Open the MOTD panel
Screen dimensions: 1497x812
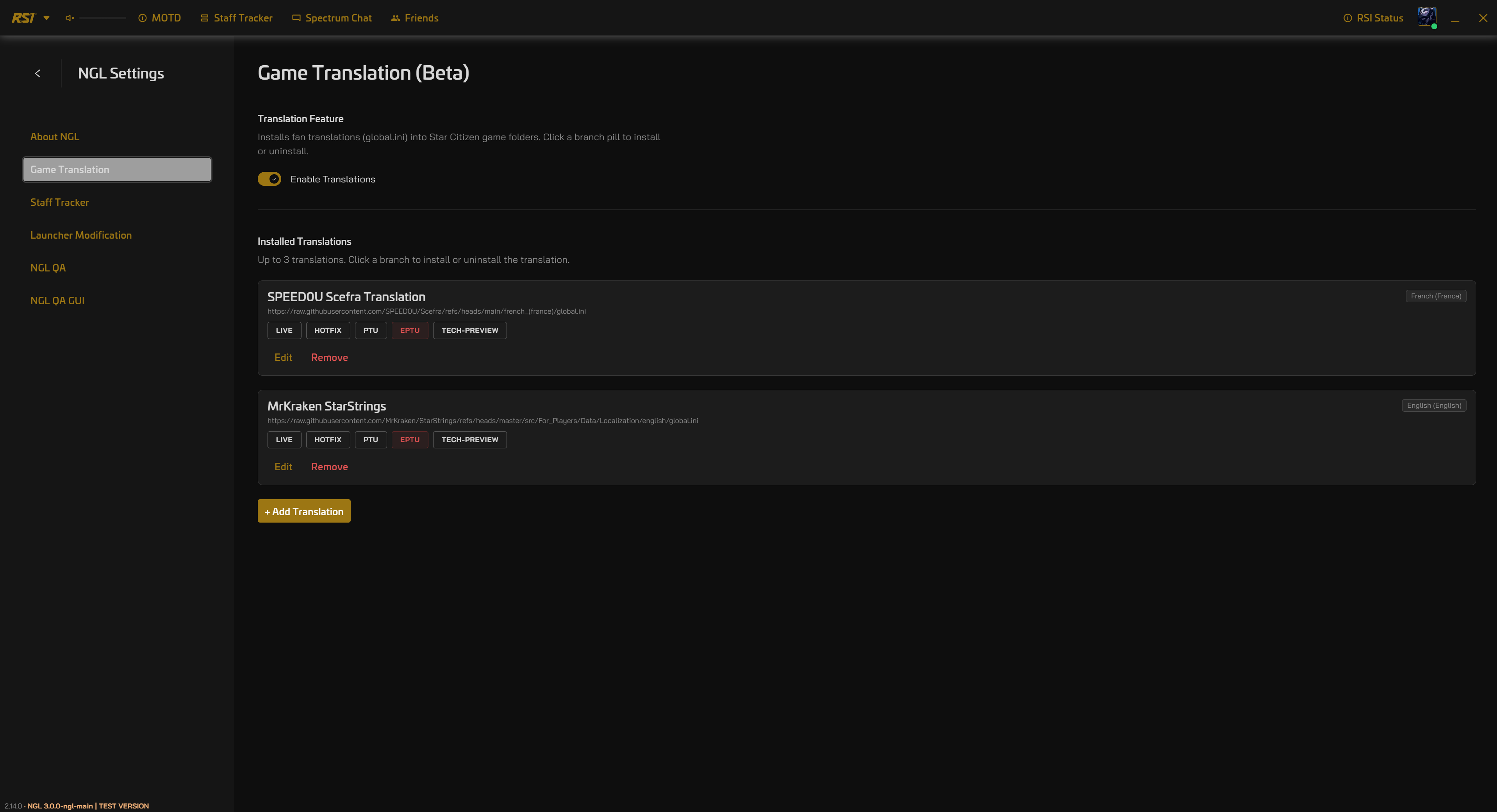(160, 18)
